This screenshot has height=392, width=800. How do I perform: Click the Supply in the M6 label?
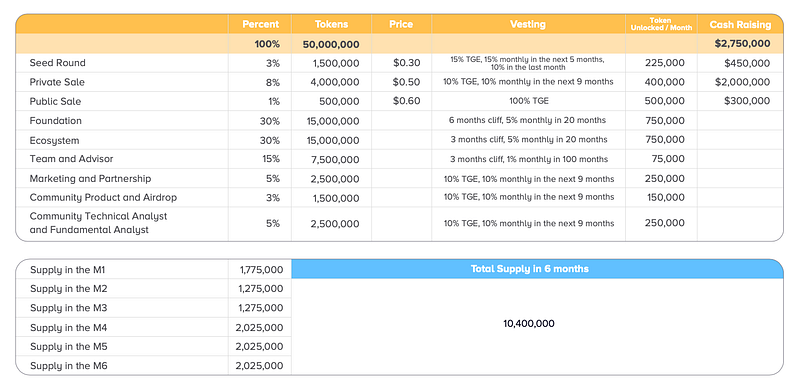(x=68, y=366)
